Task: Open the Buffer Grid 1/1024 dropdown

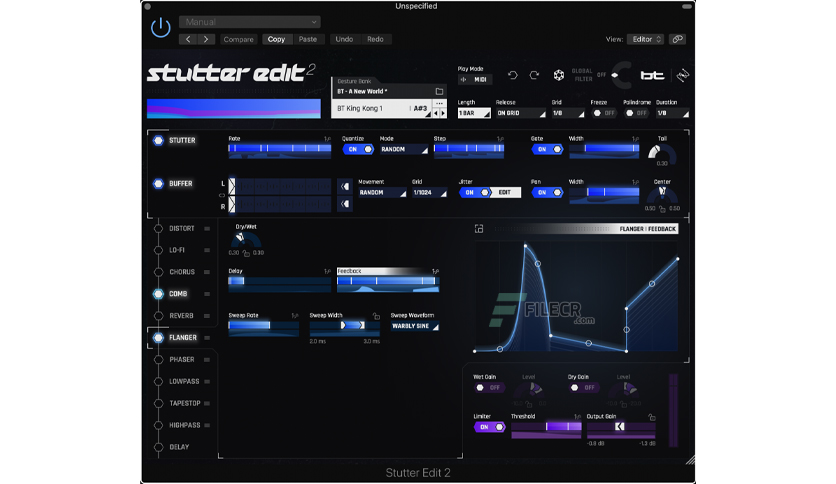Action: pyautogui.click(x=429, y=192)
